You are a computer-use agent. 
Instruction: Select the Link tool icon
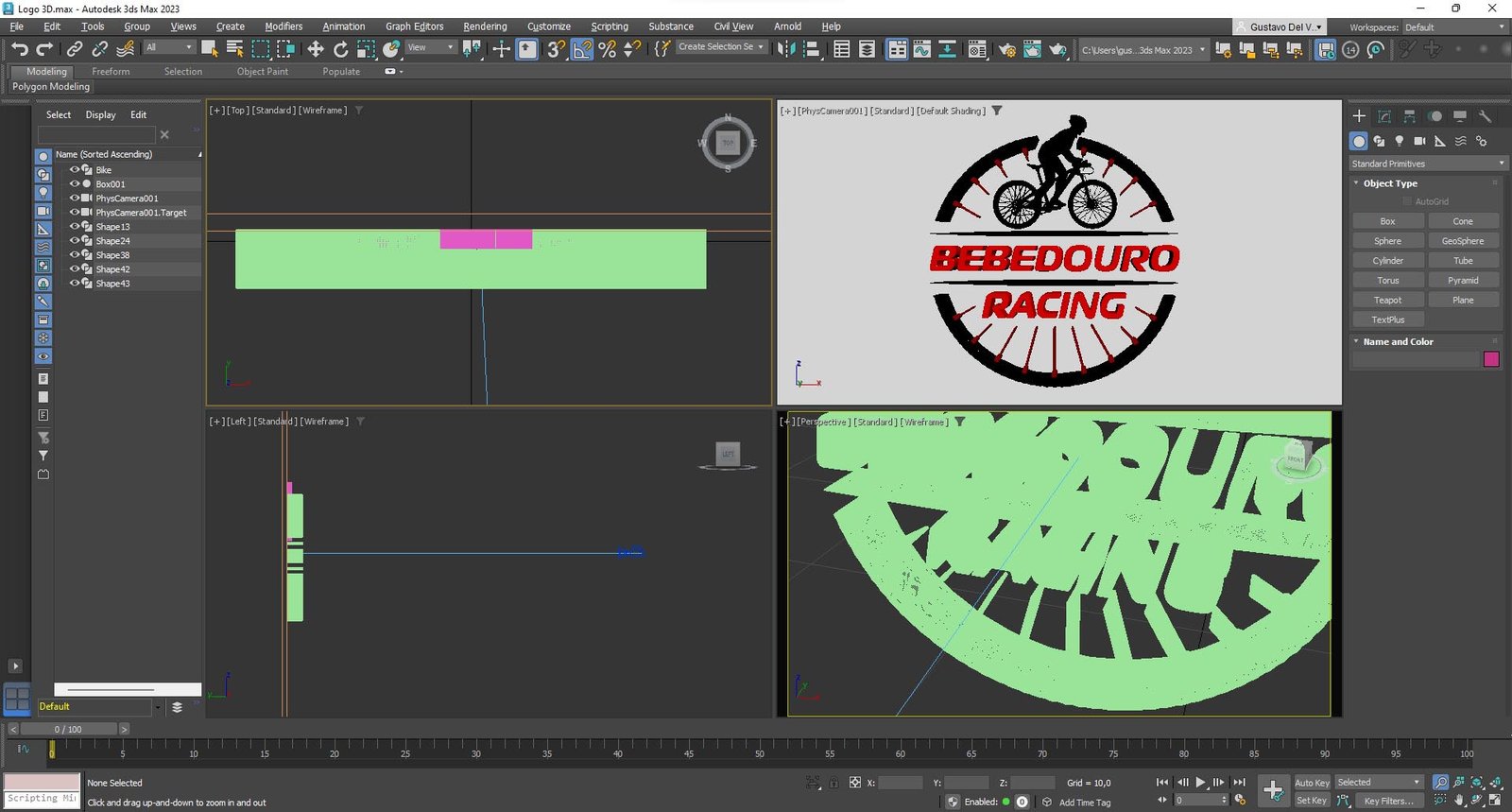click(x=75, y=48)
